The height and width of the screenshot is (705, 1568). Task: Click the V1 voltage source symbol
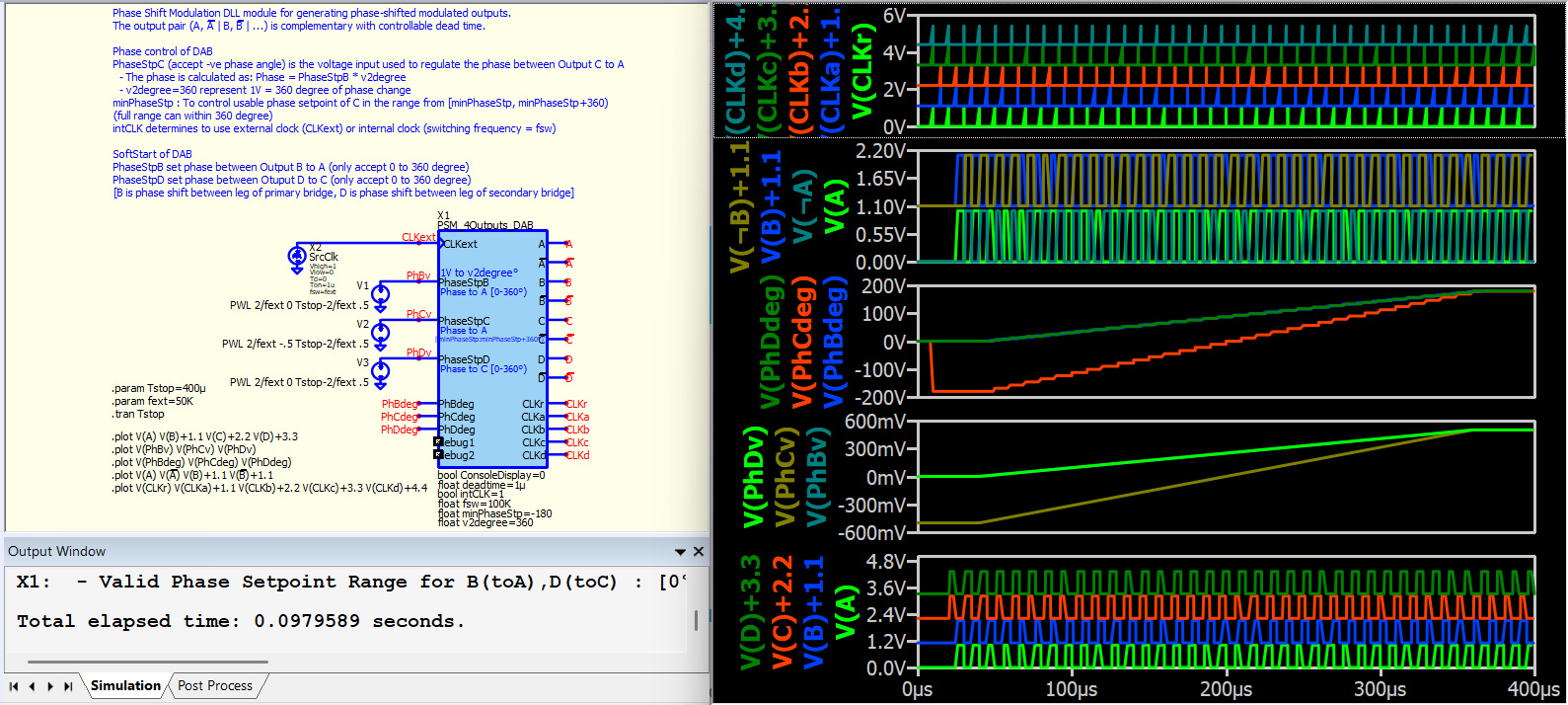(380, 294)
